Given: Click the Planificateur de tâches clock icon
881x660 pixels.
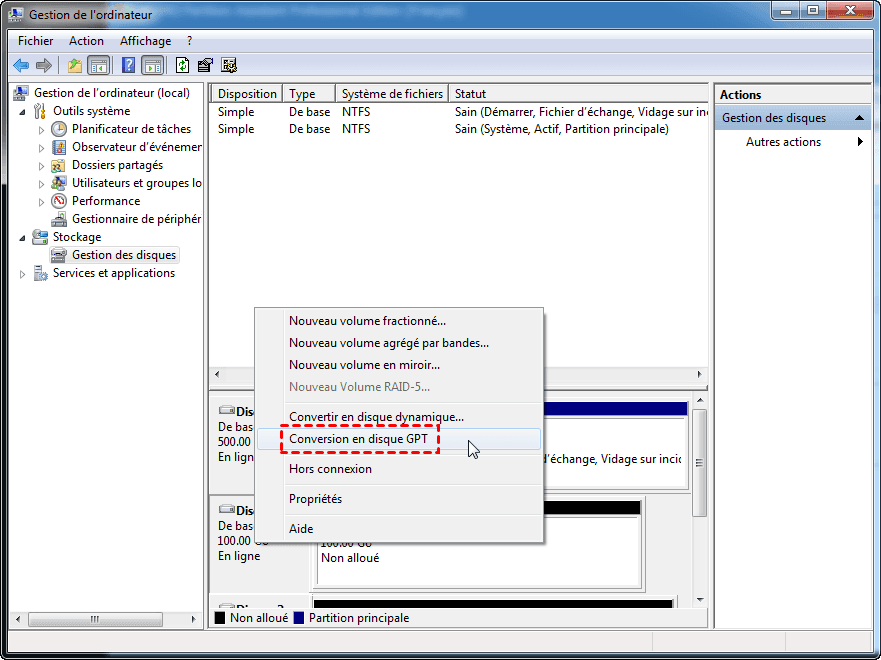Looking at the screenshot, I should (58, 129).
